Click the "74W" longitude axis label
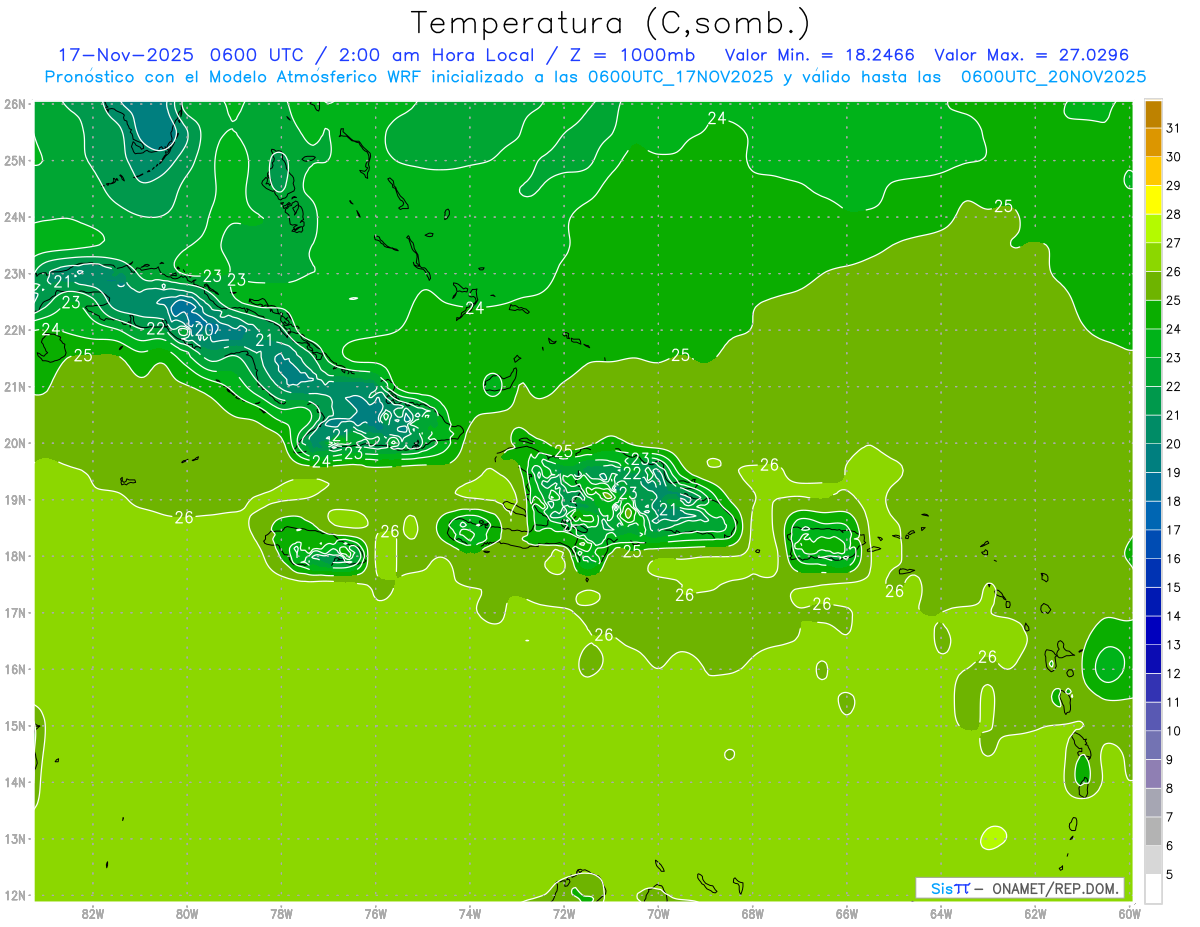1200x927 pixels. 470,913
